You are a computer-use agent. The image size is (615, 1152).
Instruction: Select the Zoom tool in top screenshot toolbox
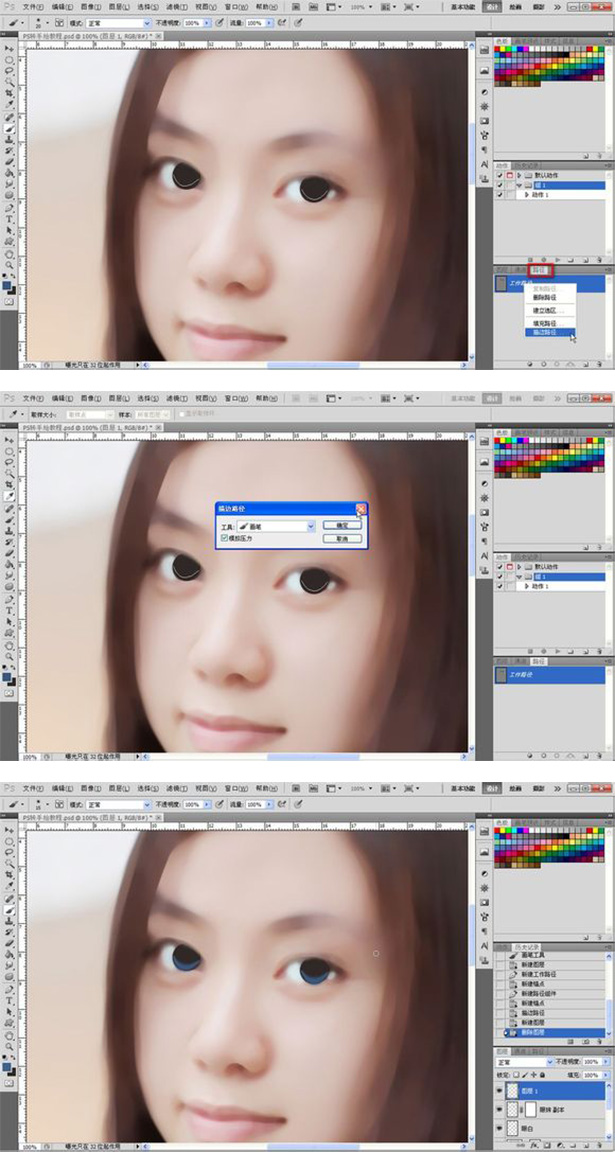click(x=10, y=265)
